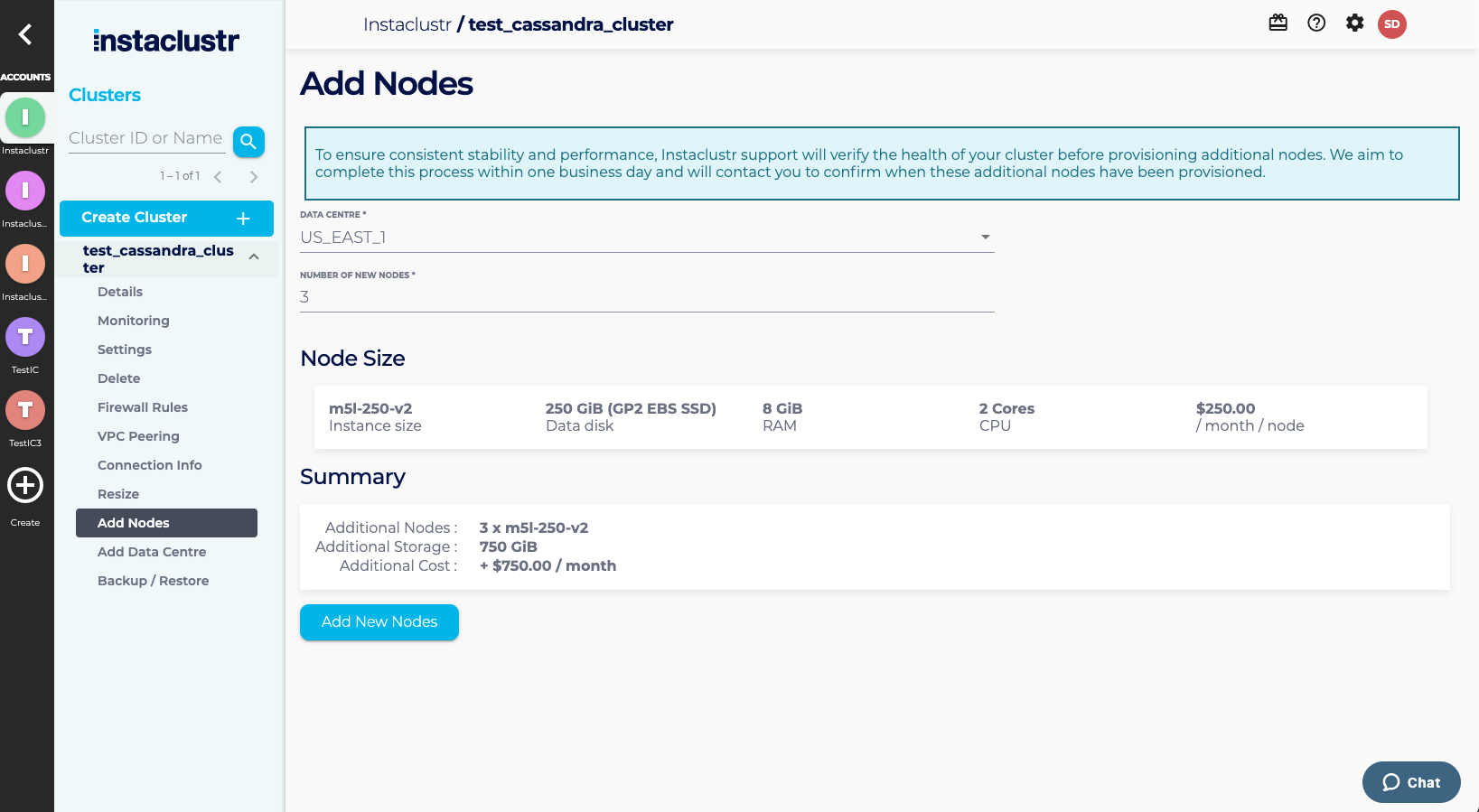Image resolution: width=1479 pixels, height=812 pixels.
Task: Click the cluster search magnifier button
Action: point(248,142)
